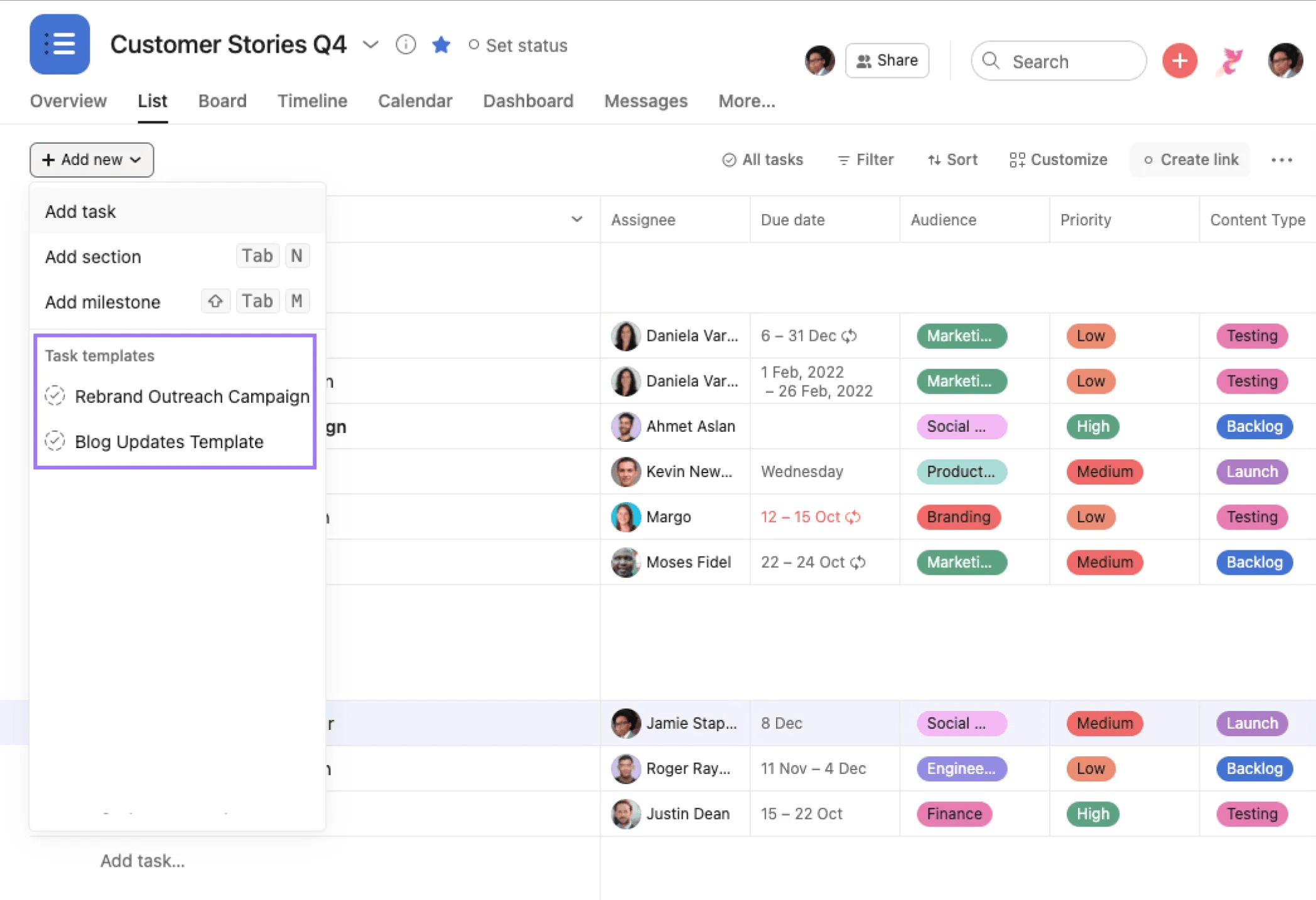Open the Add new dropdown button

point(92,160)
